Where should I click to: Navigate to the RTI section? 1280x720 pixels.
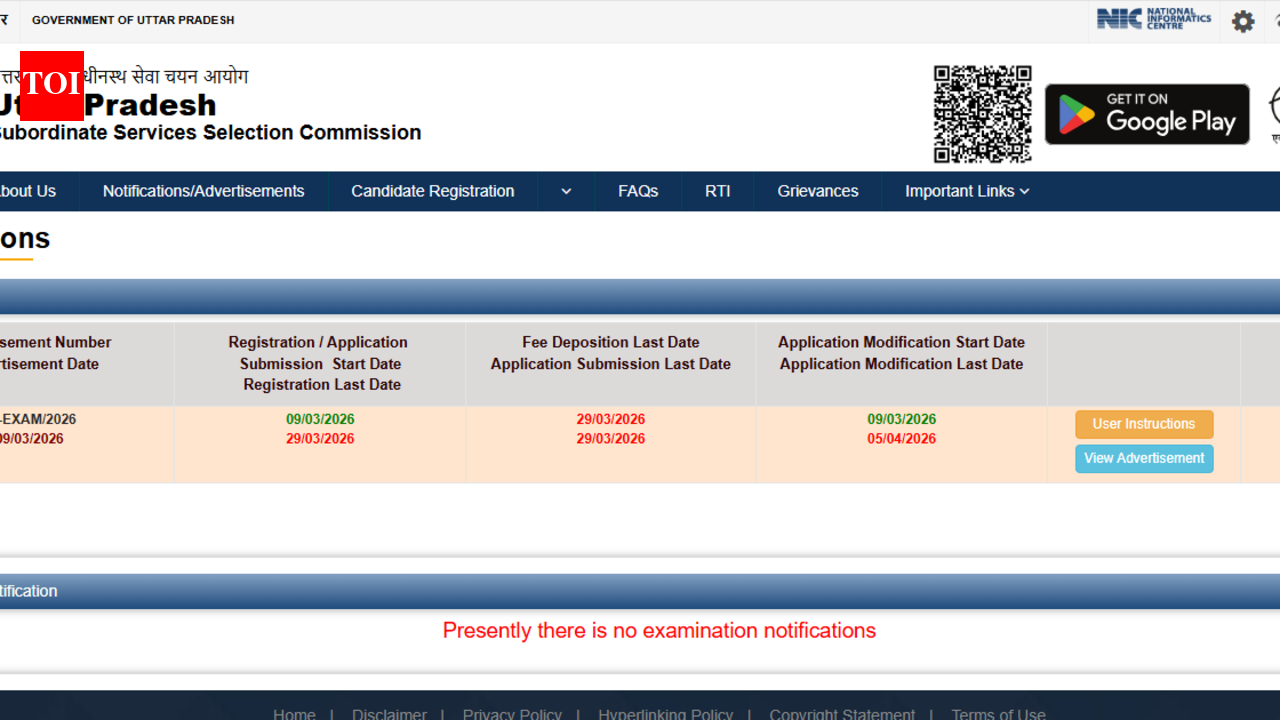click(717, 191)
